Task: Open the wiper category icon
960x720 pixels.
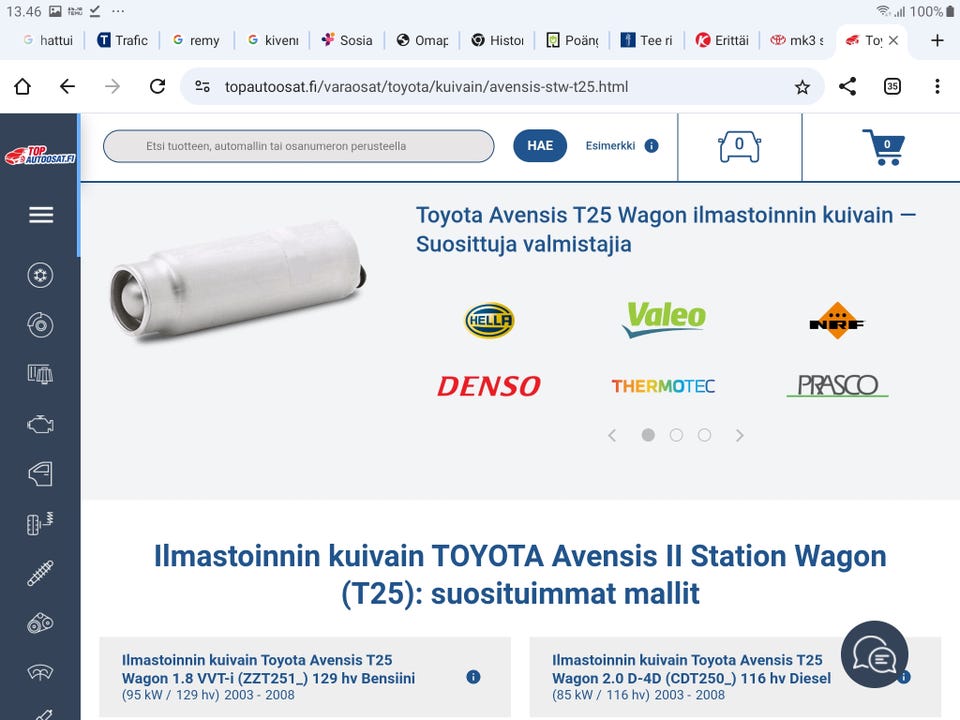Action: [40, 672]
